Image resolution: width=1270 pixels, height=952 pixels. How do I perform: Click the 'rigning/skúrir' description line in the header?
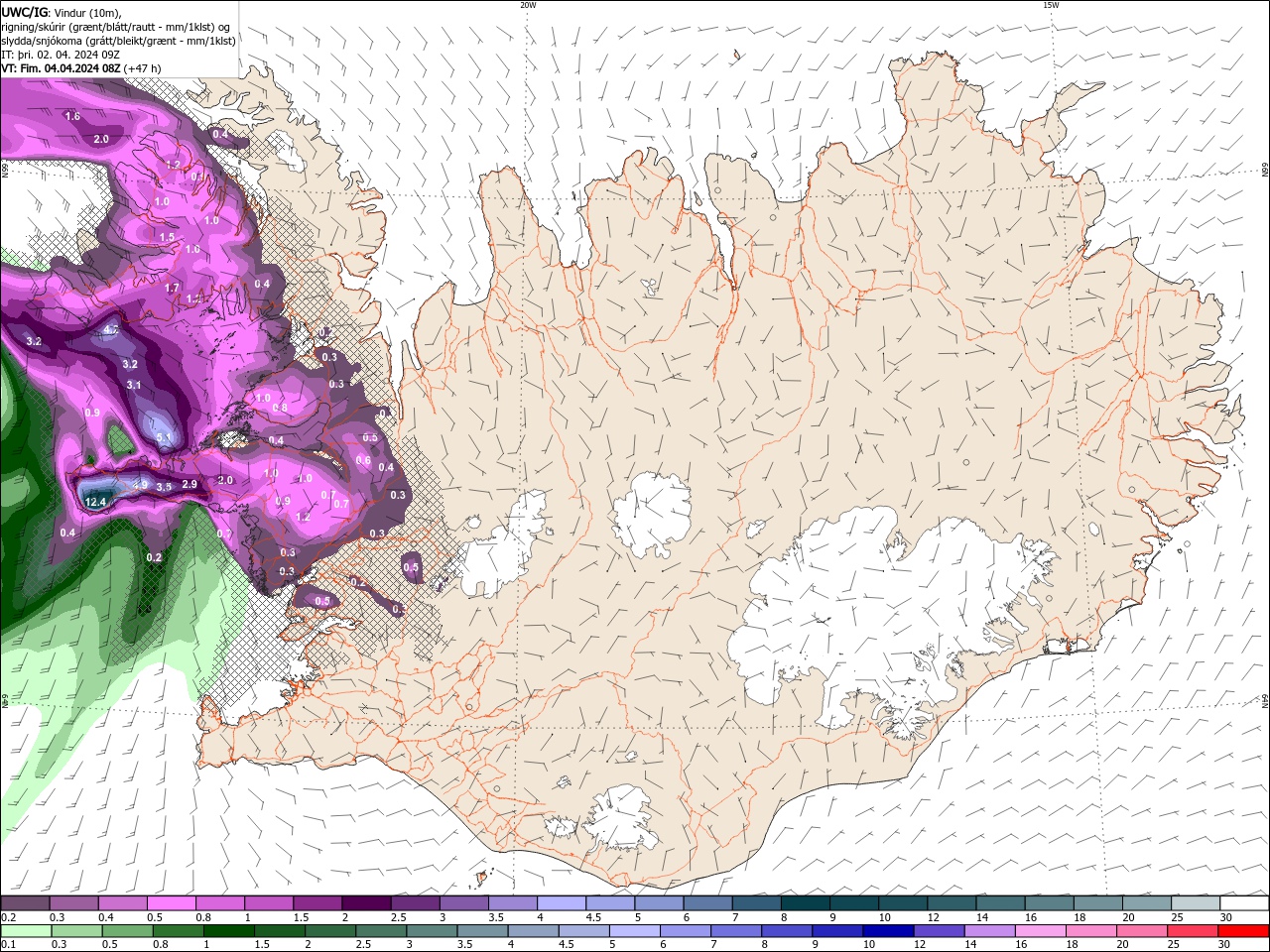click(116, 26)
